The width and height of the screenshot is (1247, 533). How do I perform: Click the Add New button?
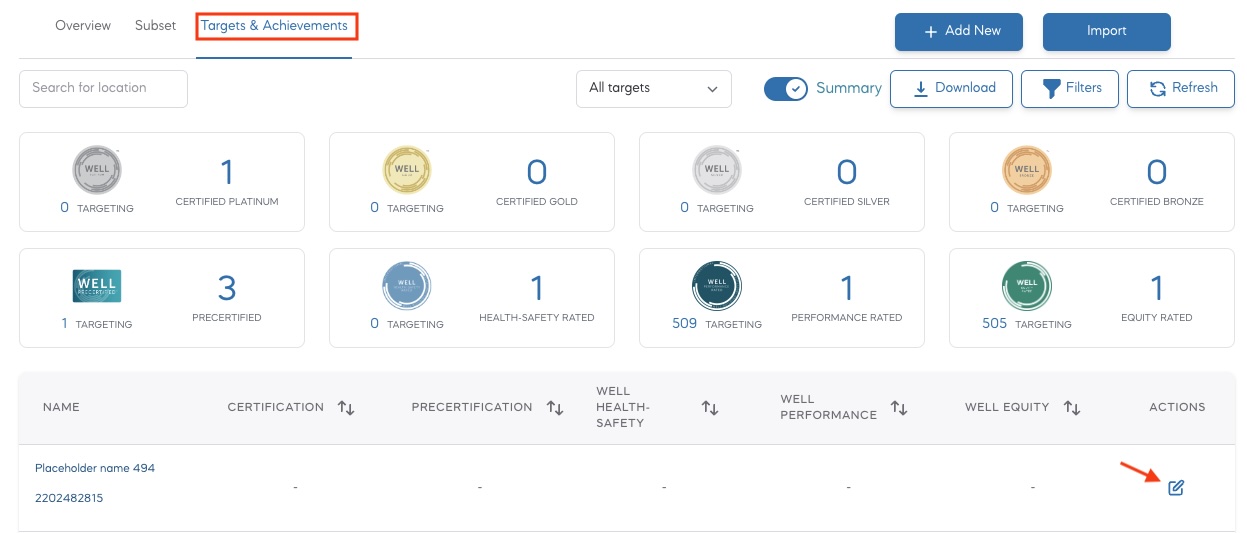click(x=959, y=31)
